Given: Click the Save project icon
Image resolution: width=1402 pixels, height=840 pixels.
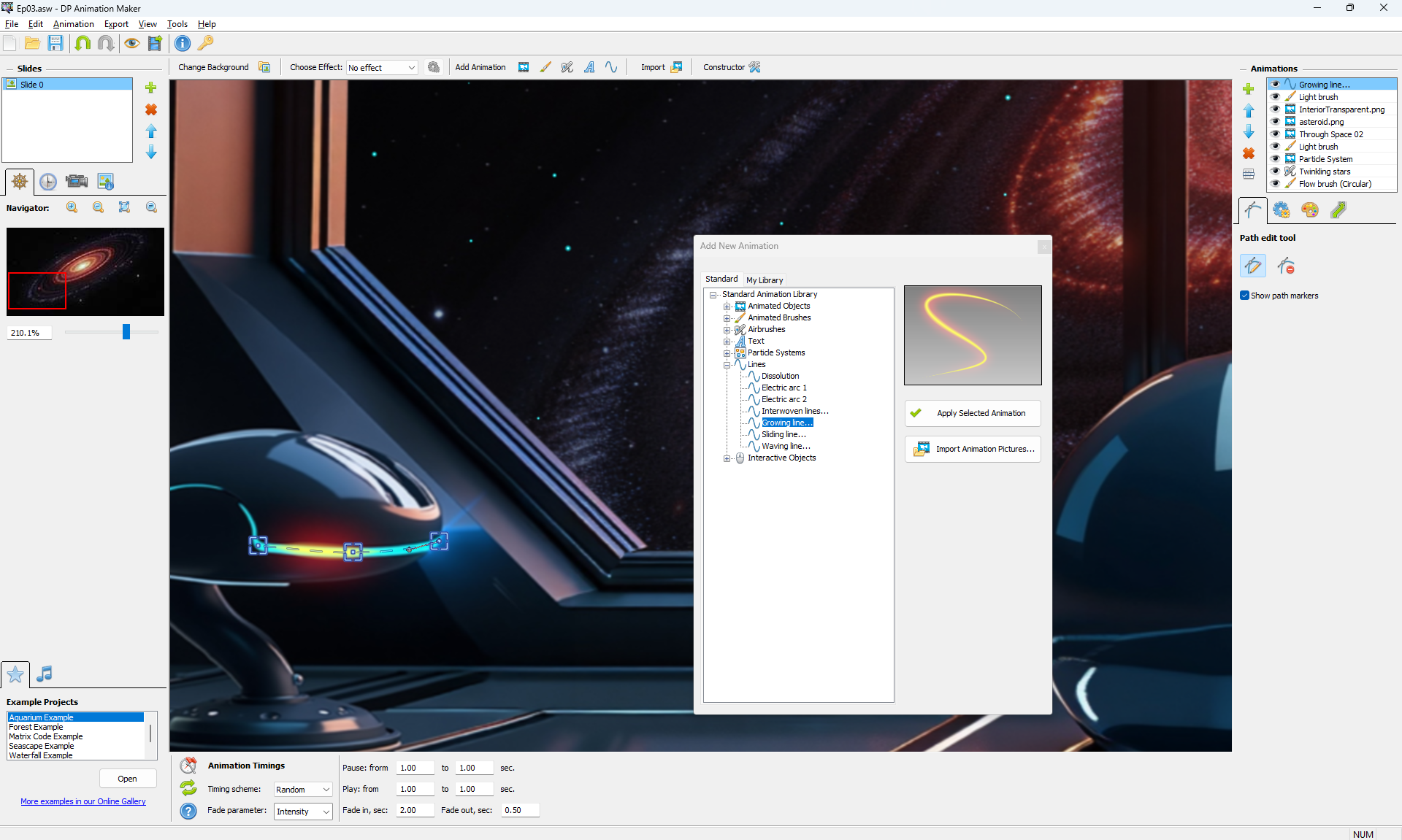Looking at the screenshot, I should 55,43.
